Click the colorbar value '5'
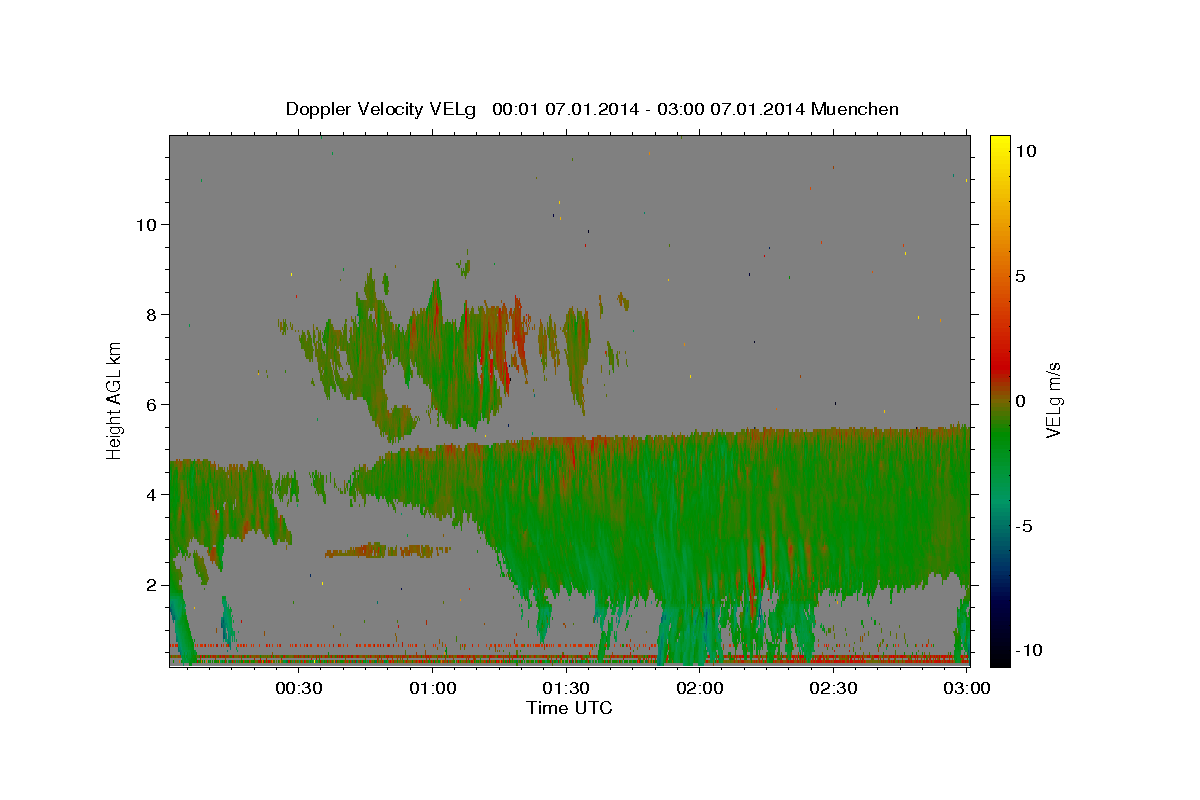This screenshot has width=1200, height=800. click(x=1020, y=276)
